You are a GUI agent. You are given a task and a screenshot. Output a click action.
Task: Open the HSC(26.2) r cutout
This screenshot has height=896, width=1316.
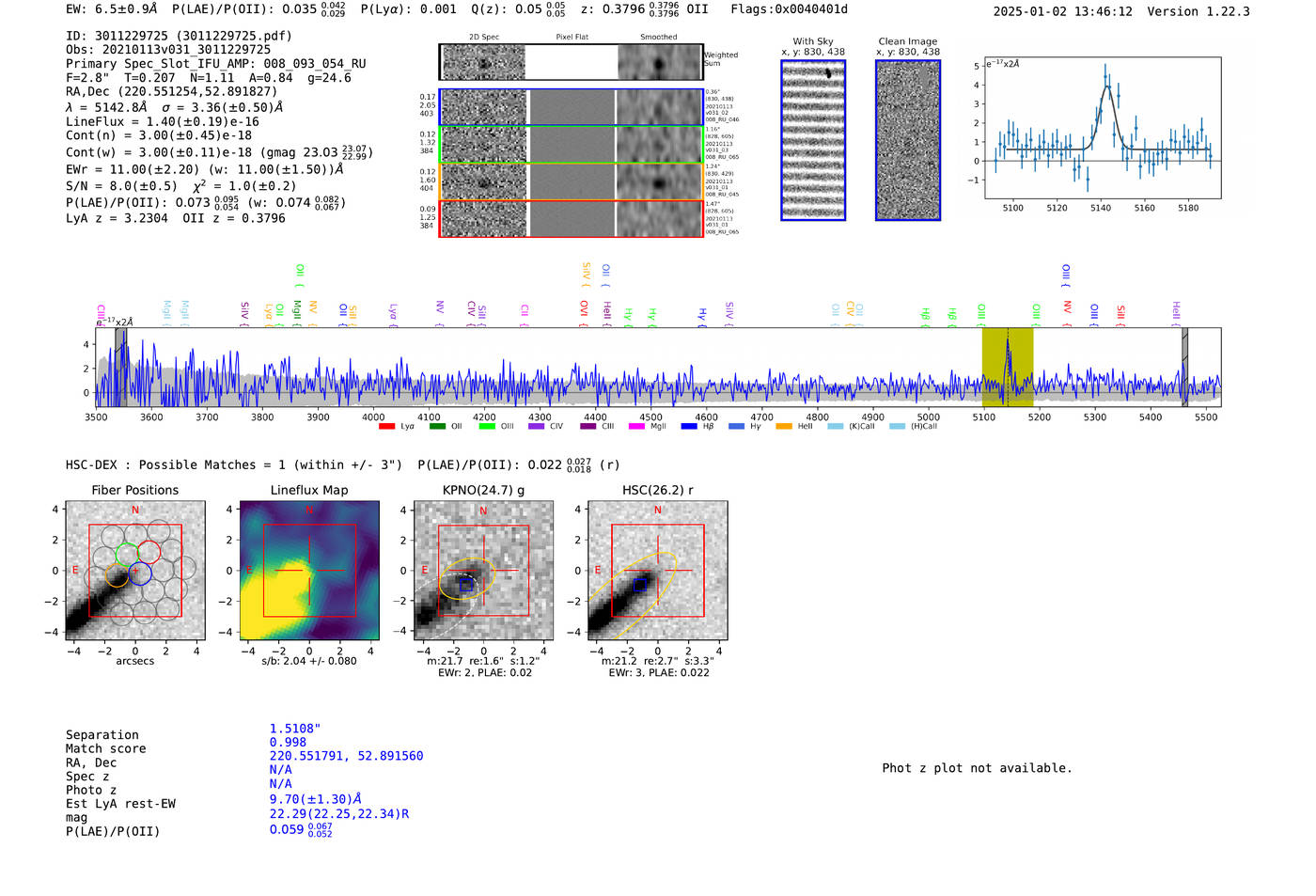pos(657,571)
